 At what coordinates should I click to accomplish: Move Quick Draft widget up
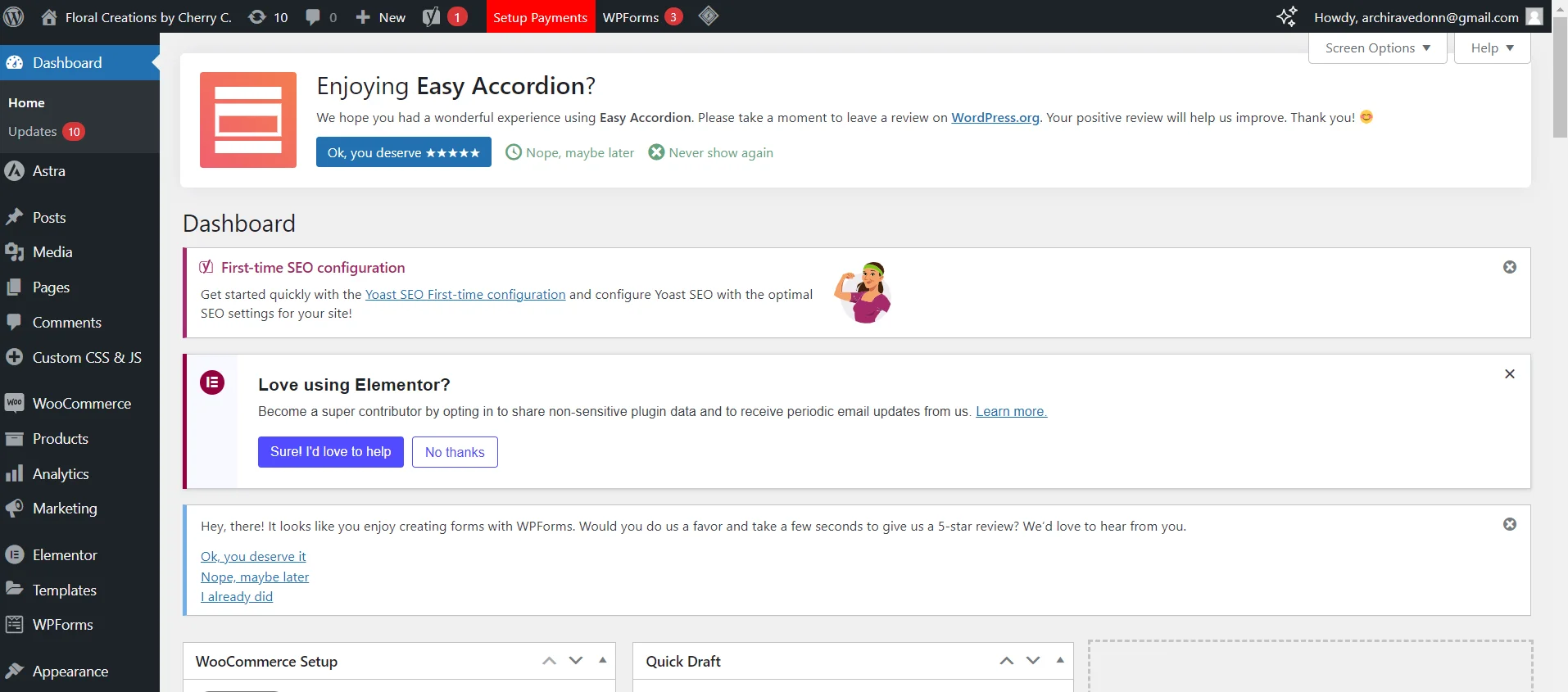coord(1007,661)
